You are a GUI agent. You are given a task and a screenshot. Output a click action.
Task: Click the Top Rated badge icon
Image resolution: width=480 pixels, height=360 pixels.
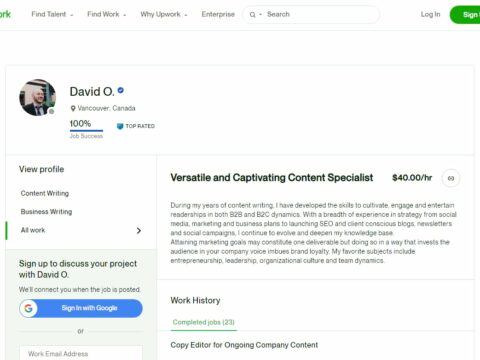(x=120, y=126)
